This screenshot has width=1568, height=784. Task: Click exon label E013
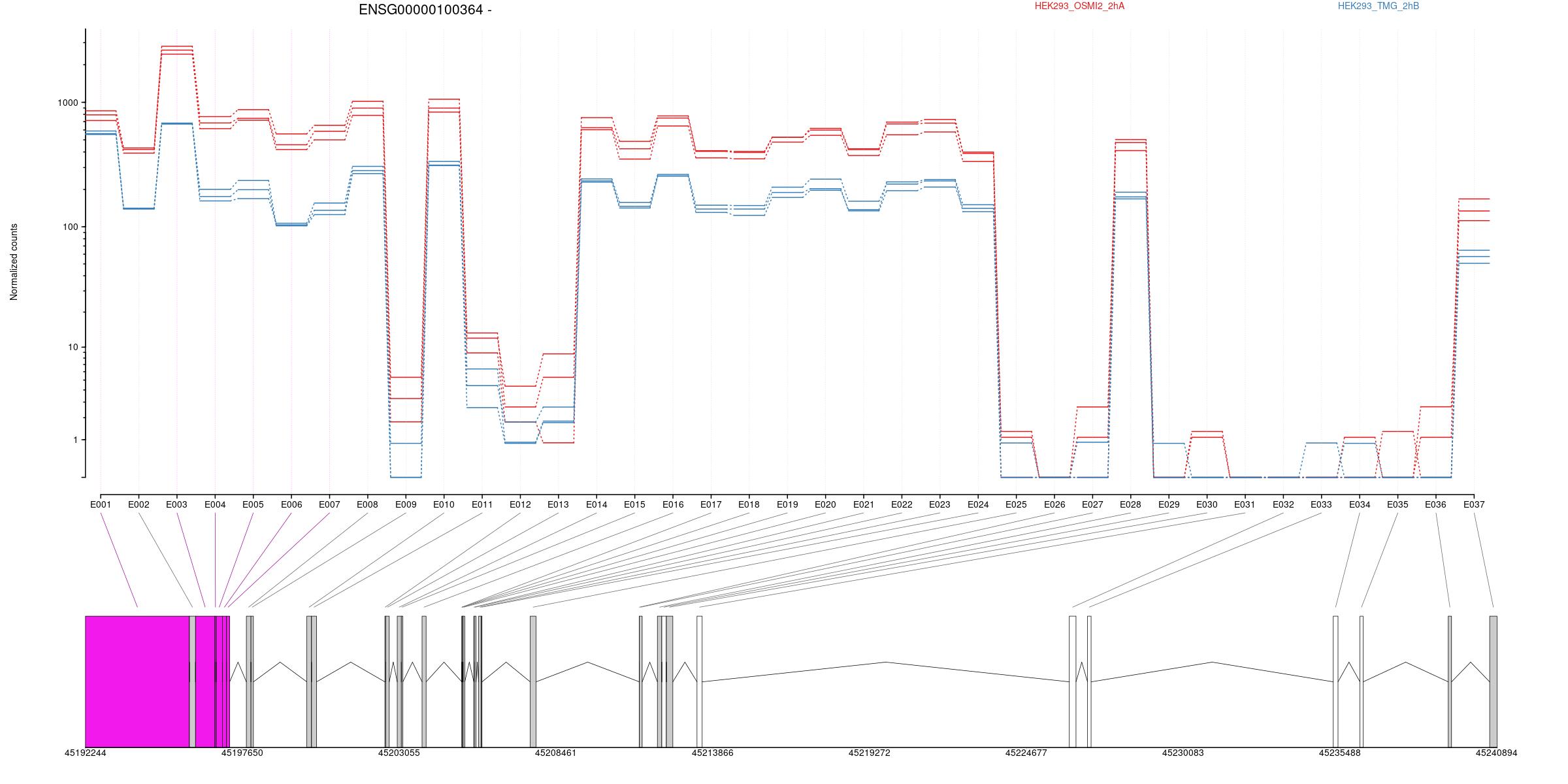[558, 505]
